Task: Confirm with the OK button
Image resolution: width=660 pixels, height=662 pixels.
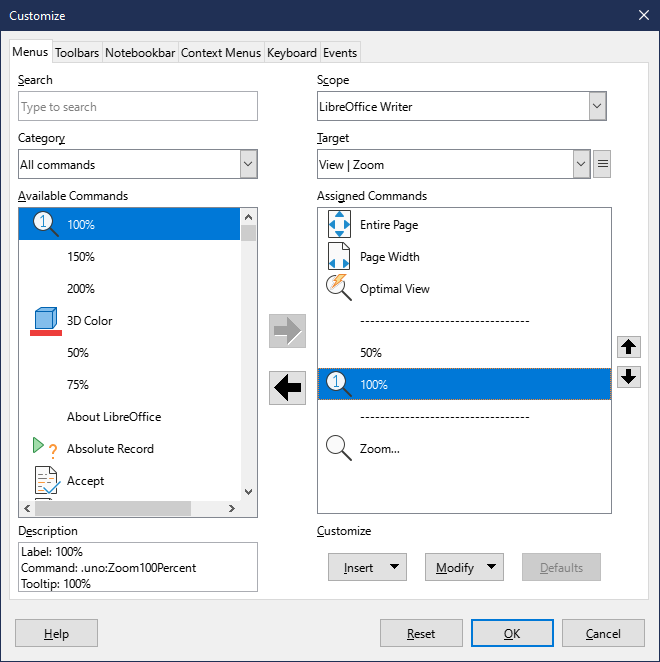Action: tap(512, 633)
